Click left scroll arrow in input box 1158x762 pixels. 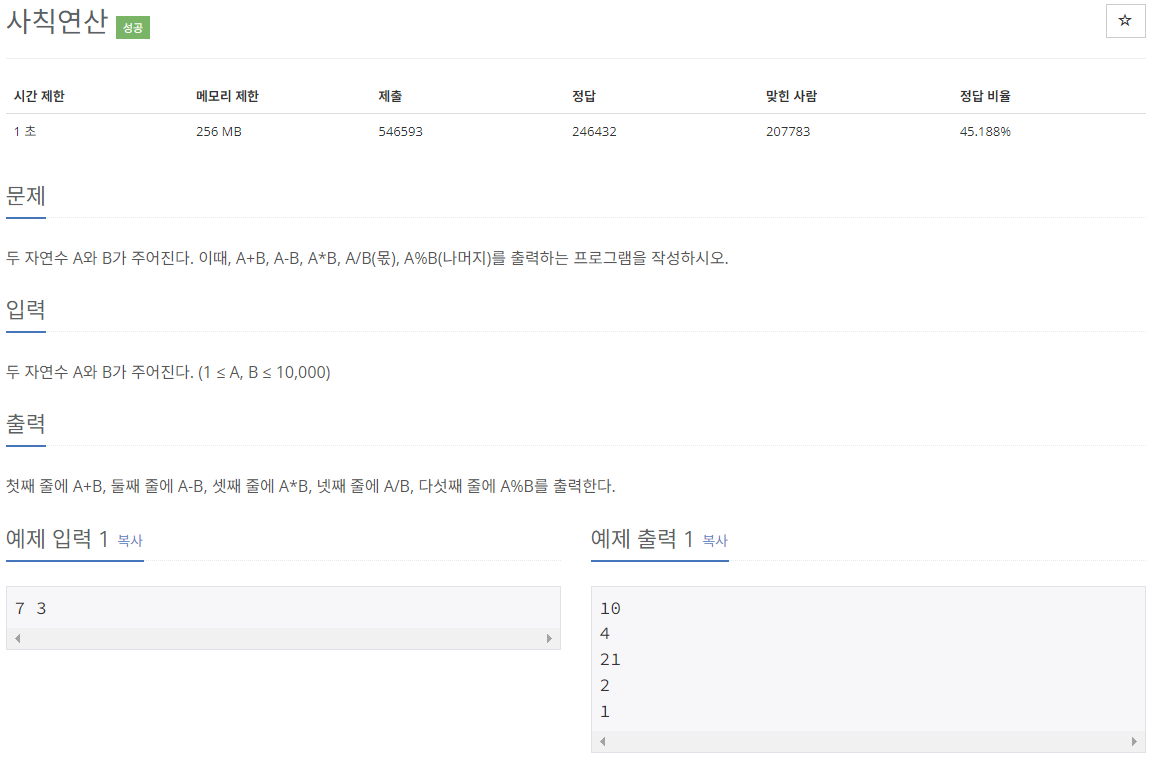(18, 638)
